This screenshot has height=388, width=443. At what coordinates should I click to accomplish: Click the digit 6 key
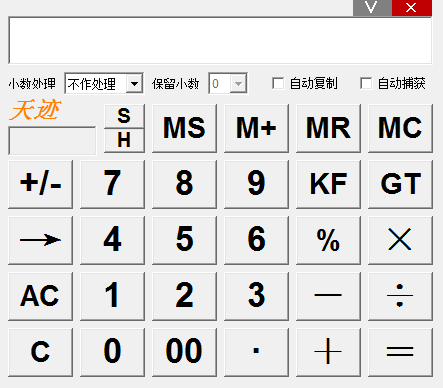pyautogui.click(x=256, y=240)
